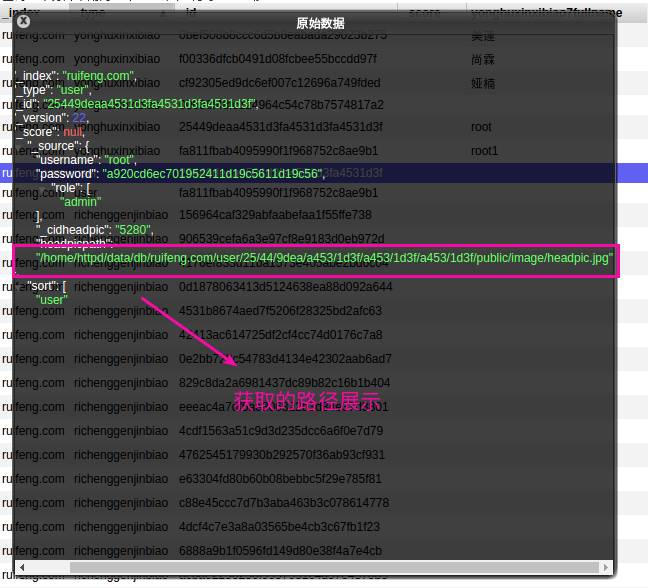Image resolution: width=648 pixels, height=588 pixels.
Task: Click the dialog scrollbar's left arrow
Action: (x=22, y=567)
